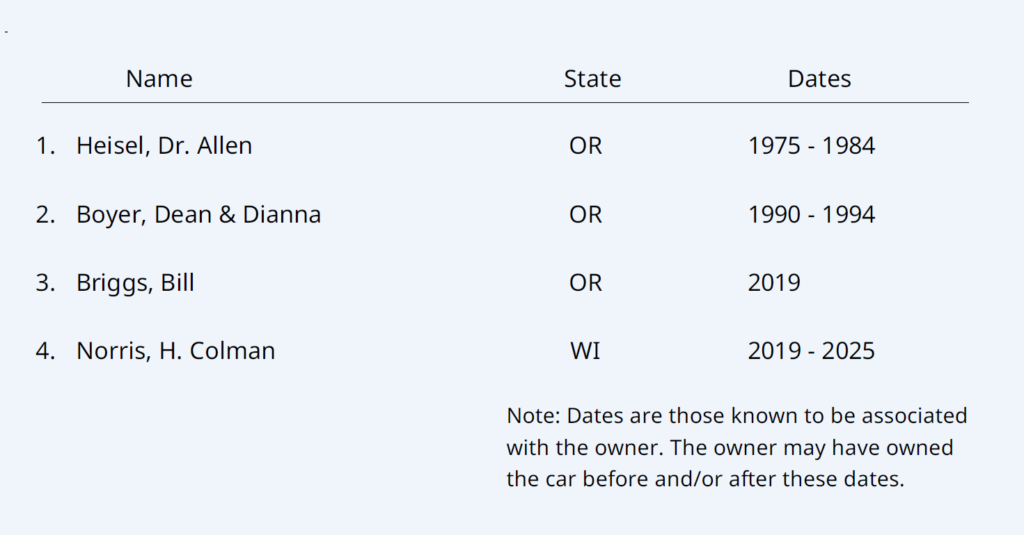Click row number 2 in list
Screen dimensions: 1024x535
pos(45,215)
